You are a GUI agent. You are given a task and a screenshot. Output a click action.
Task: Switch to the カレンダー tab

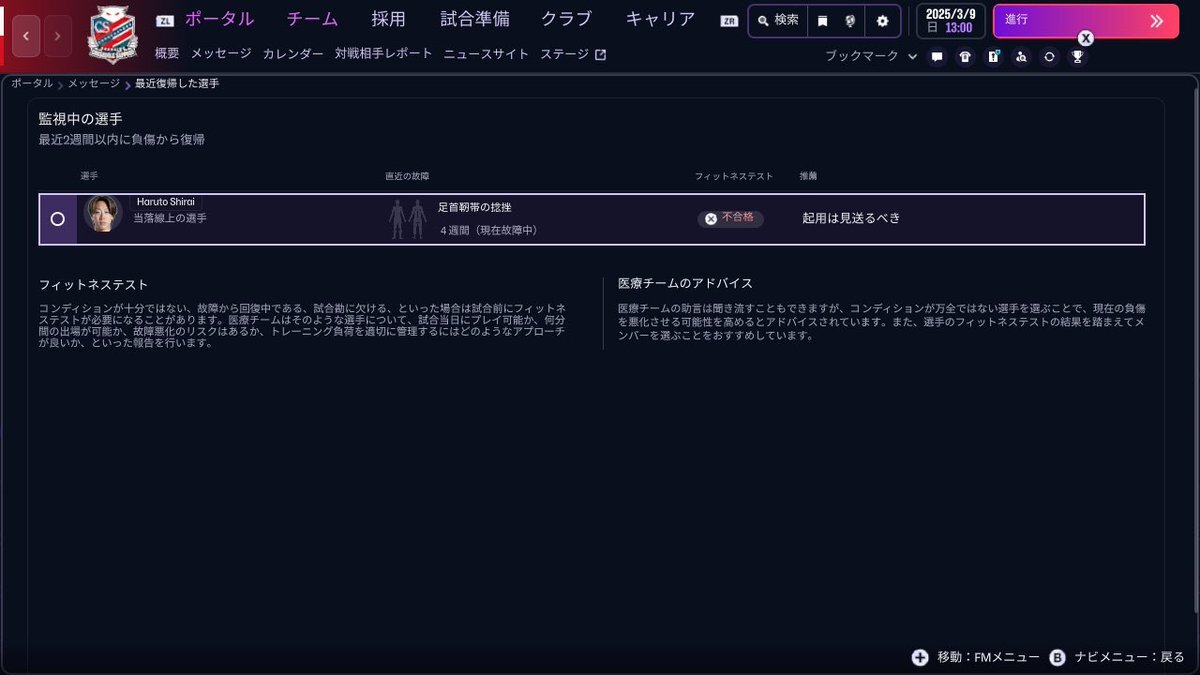tap(293, 54)
